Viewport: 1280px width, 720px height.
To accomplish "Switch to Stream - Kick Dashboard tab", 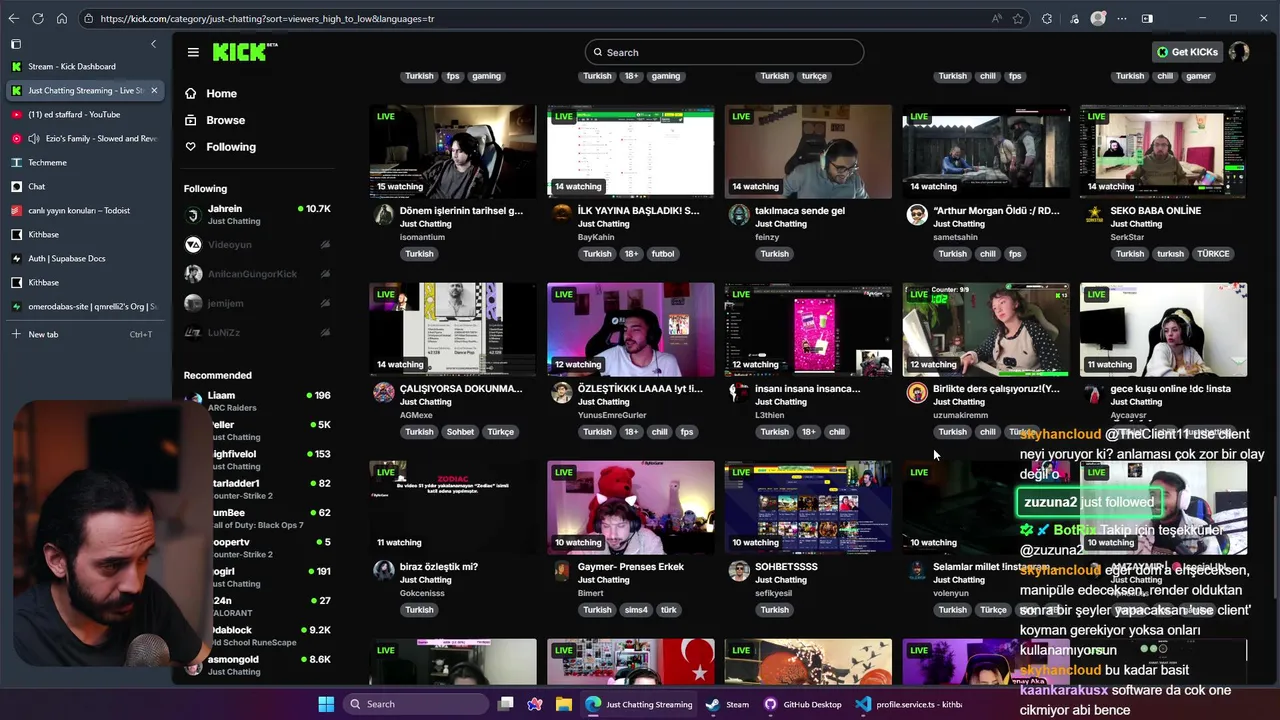I will point(84,66).
